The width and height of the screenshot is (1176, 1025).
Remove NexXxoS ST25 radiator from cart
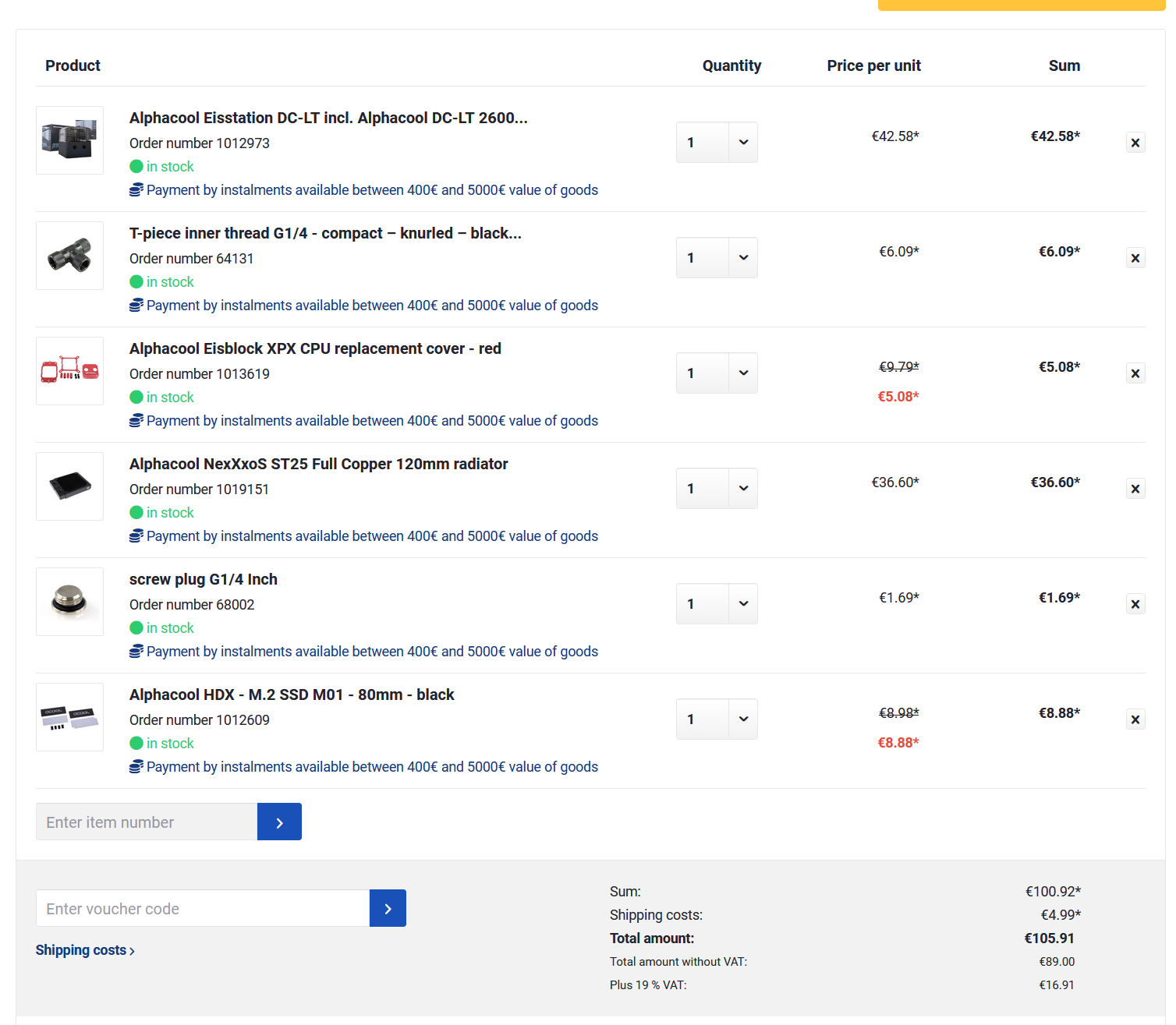tap(1135, 489)
